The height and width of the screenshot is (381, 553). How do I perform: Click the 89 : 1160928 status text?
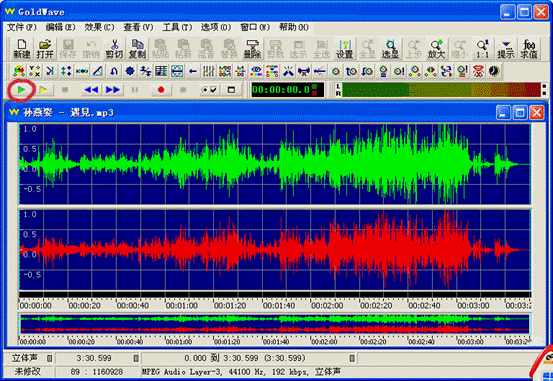97,371
